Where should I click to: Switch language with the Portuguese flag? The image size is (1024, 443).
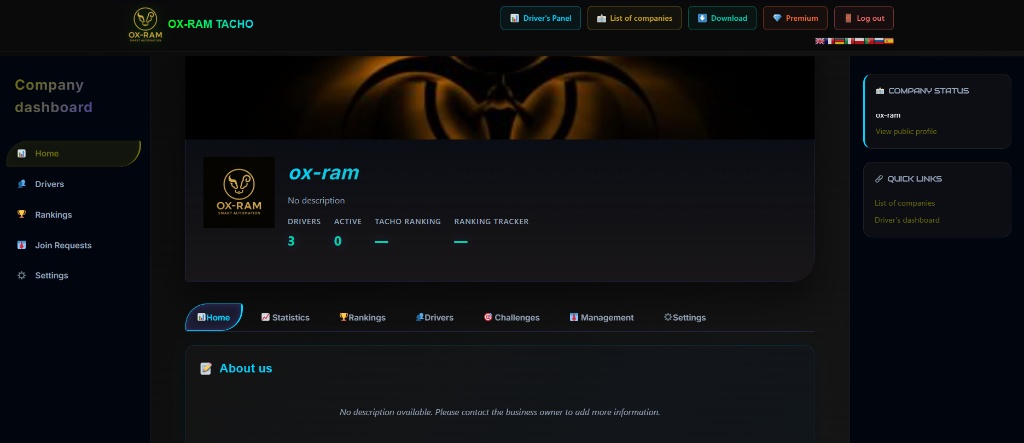pos(869,41)
